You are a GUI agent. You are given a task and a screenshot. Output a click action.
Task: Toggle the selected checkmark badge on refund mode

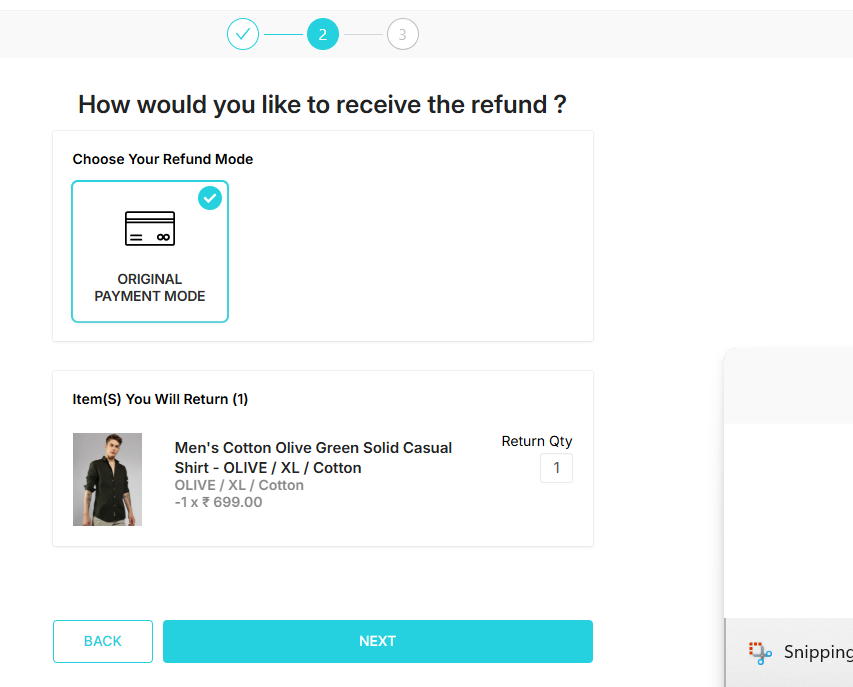point(210,197)
